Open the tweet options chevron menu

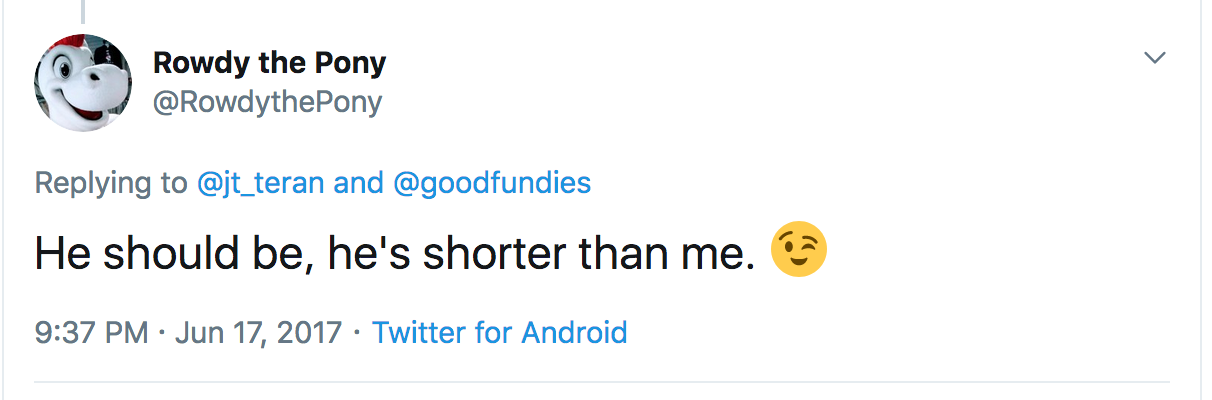(1155, 59)
